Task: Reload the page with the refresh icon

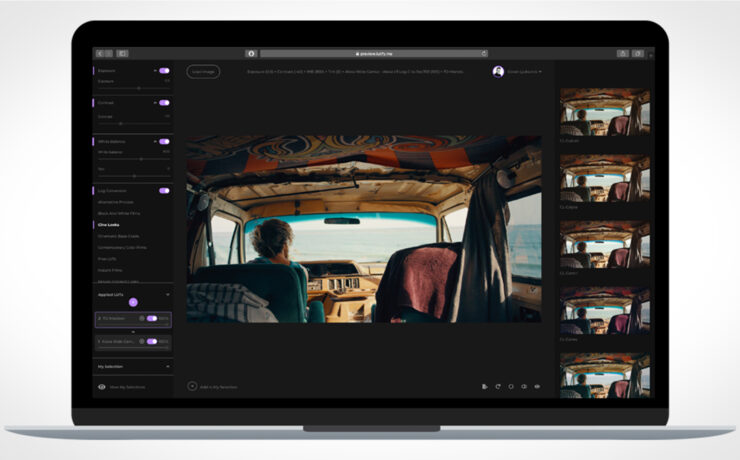Action: point(484,54)
